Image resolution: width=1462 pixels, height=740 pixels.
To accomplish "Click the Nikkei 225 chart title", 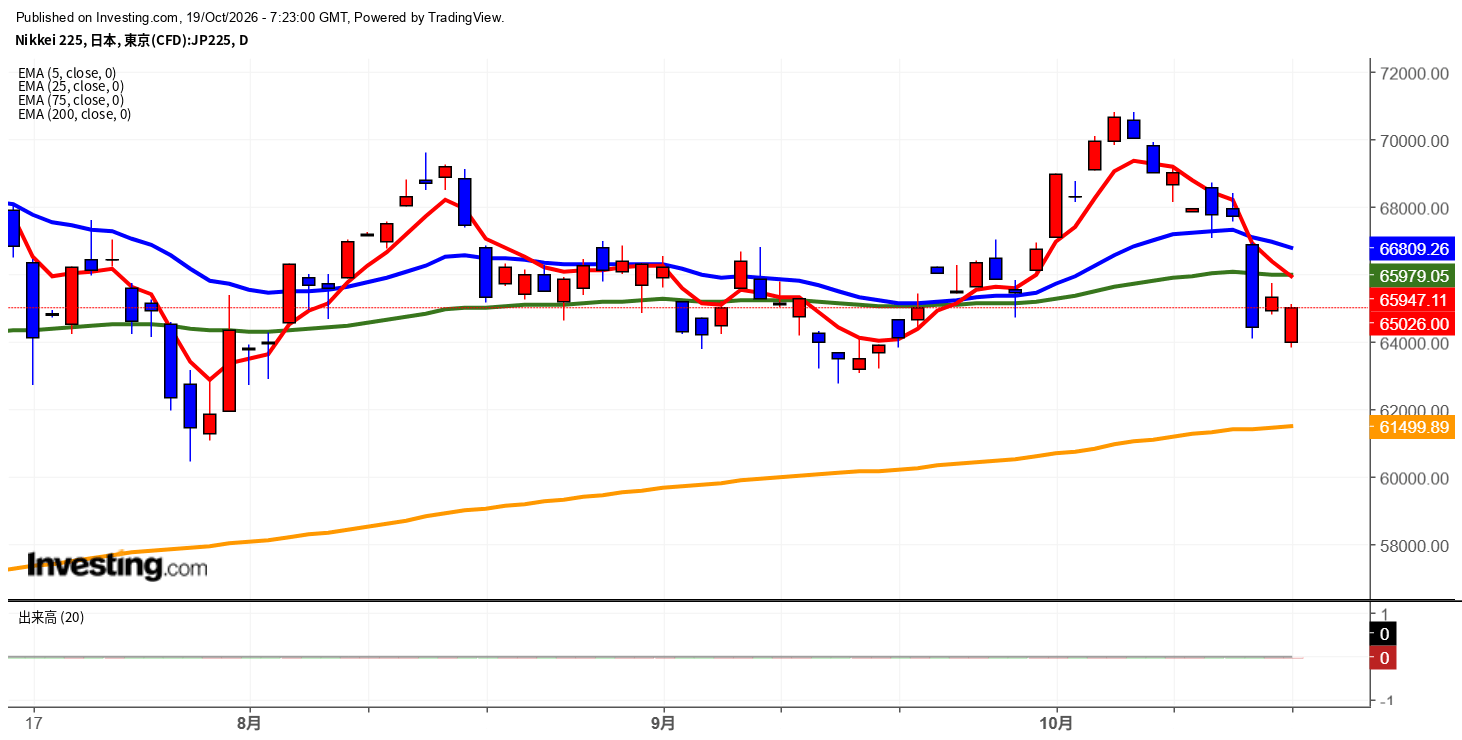I will 132,40.
